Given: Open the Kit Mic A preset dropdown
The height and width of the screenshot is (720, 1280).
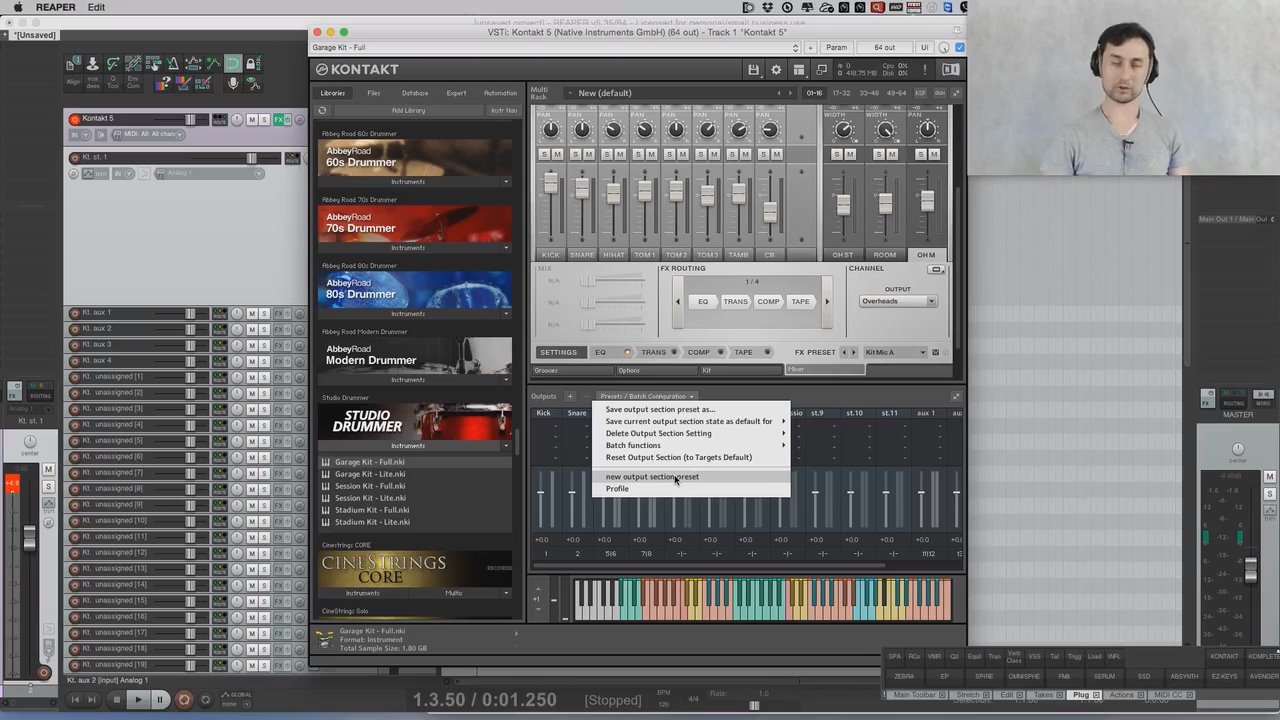Looking at the screenshot, I should 894,352.
